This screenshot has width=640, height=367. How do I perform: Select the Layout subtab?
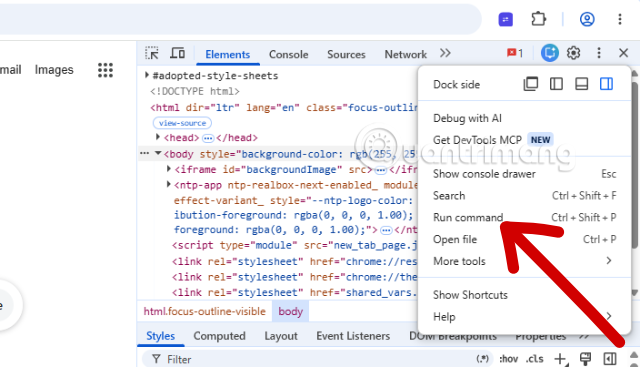click(x=281, y=336)
